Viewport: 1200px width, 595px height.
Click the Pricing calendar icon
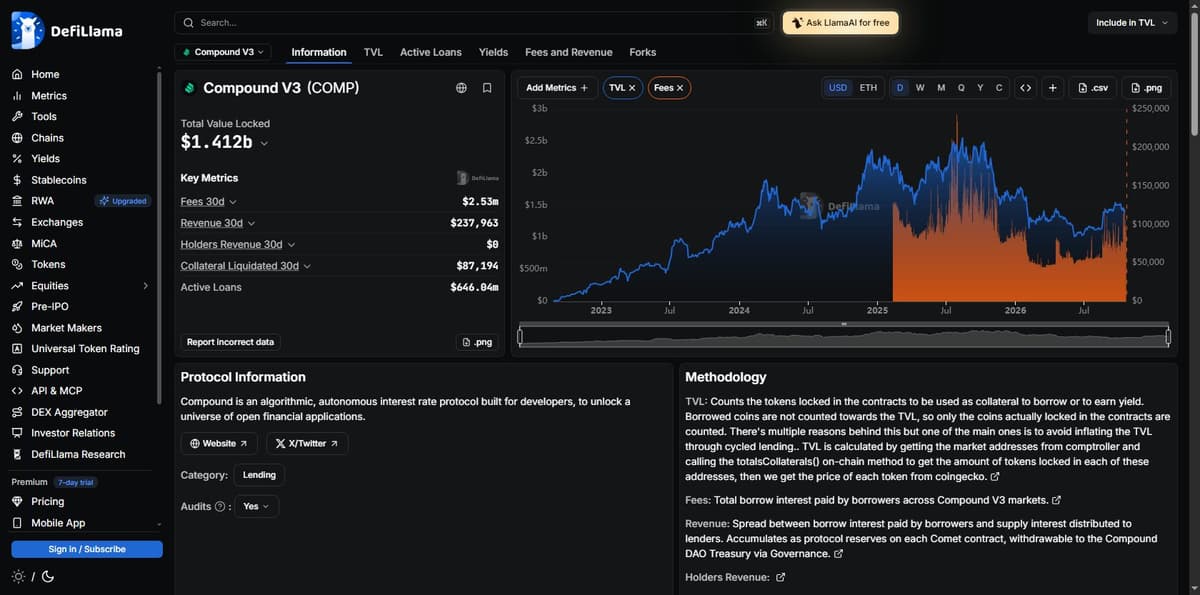pyautogui.click(x=17, y=501)
